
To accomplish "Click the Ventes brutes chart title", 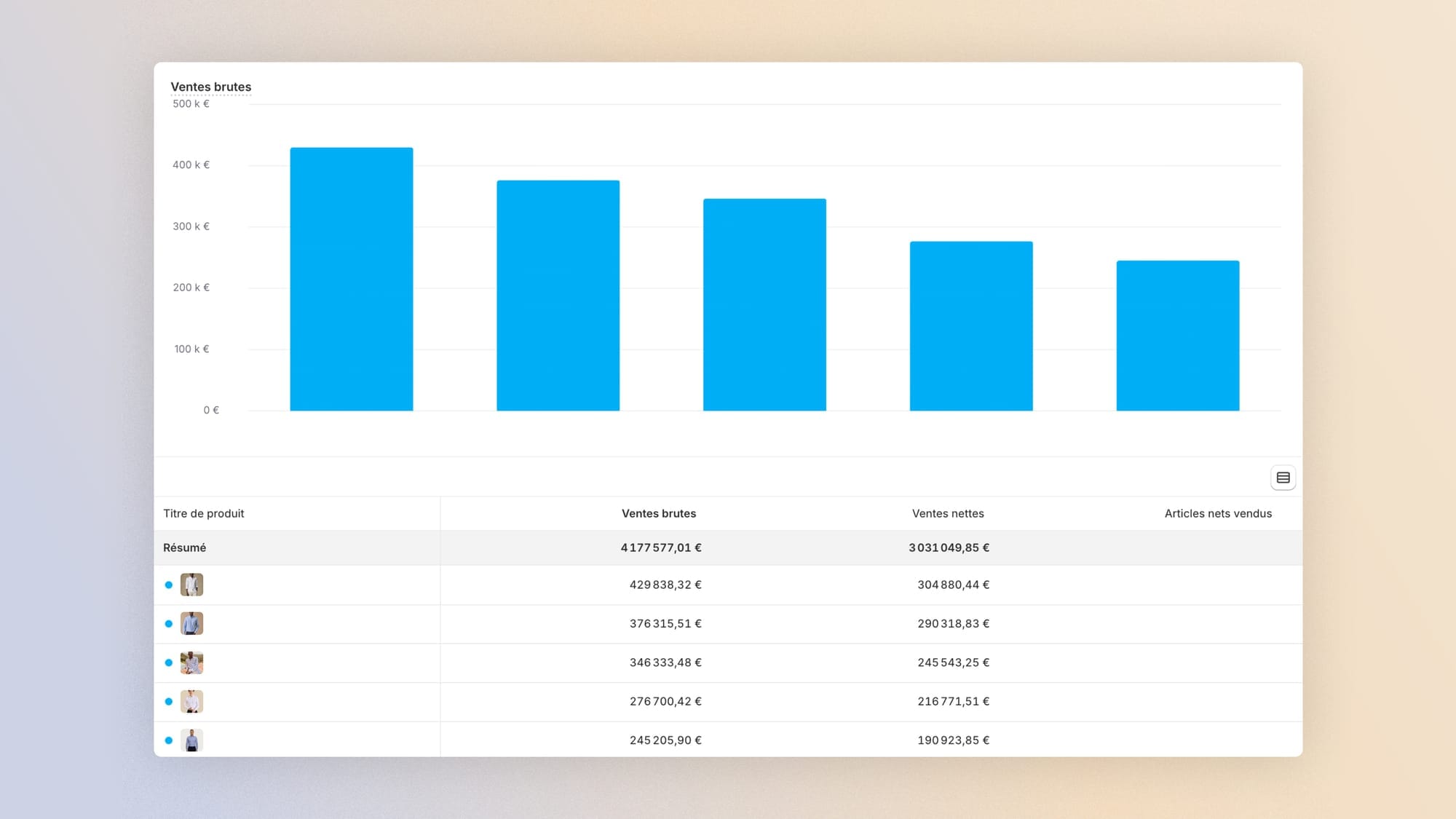I will tap(211, 87).
